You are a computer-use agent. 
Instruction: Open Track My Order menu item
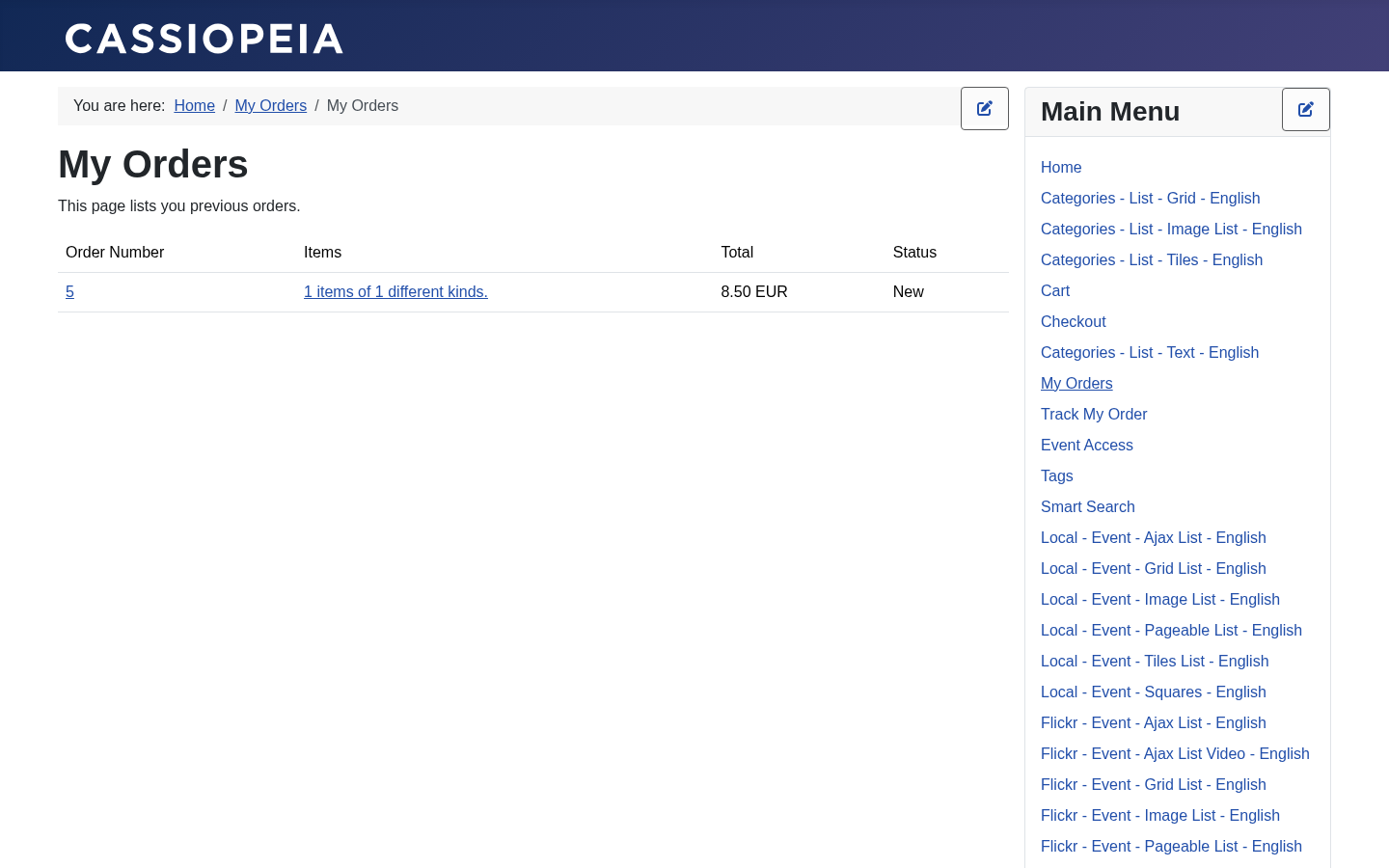tap(1094, 415)
